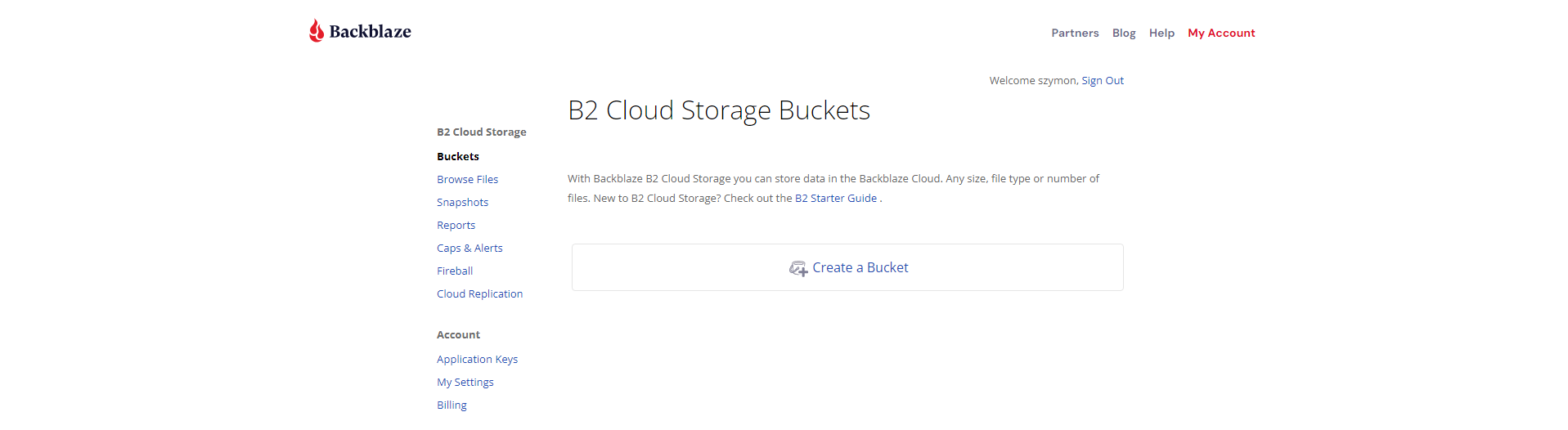
Task: Open Cloud Replication settings
Action: tap(479, 294)
